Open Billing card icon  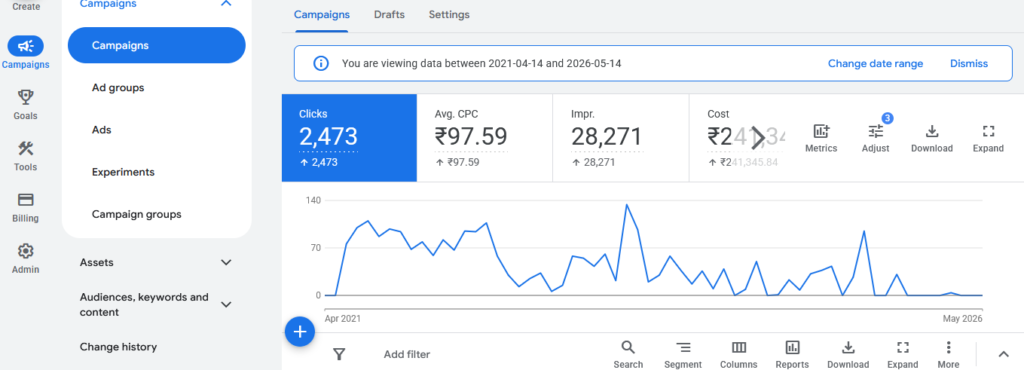point(25,200)
